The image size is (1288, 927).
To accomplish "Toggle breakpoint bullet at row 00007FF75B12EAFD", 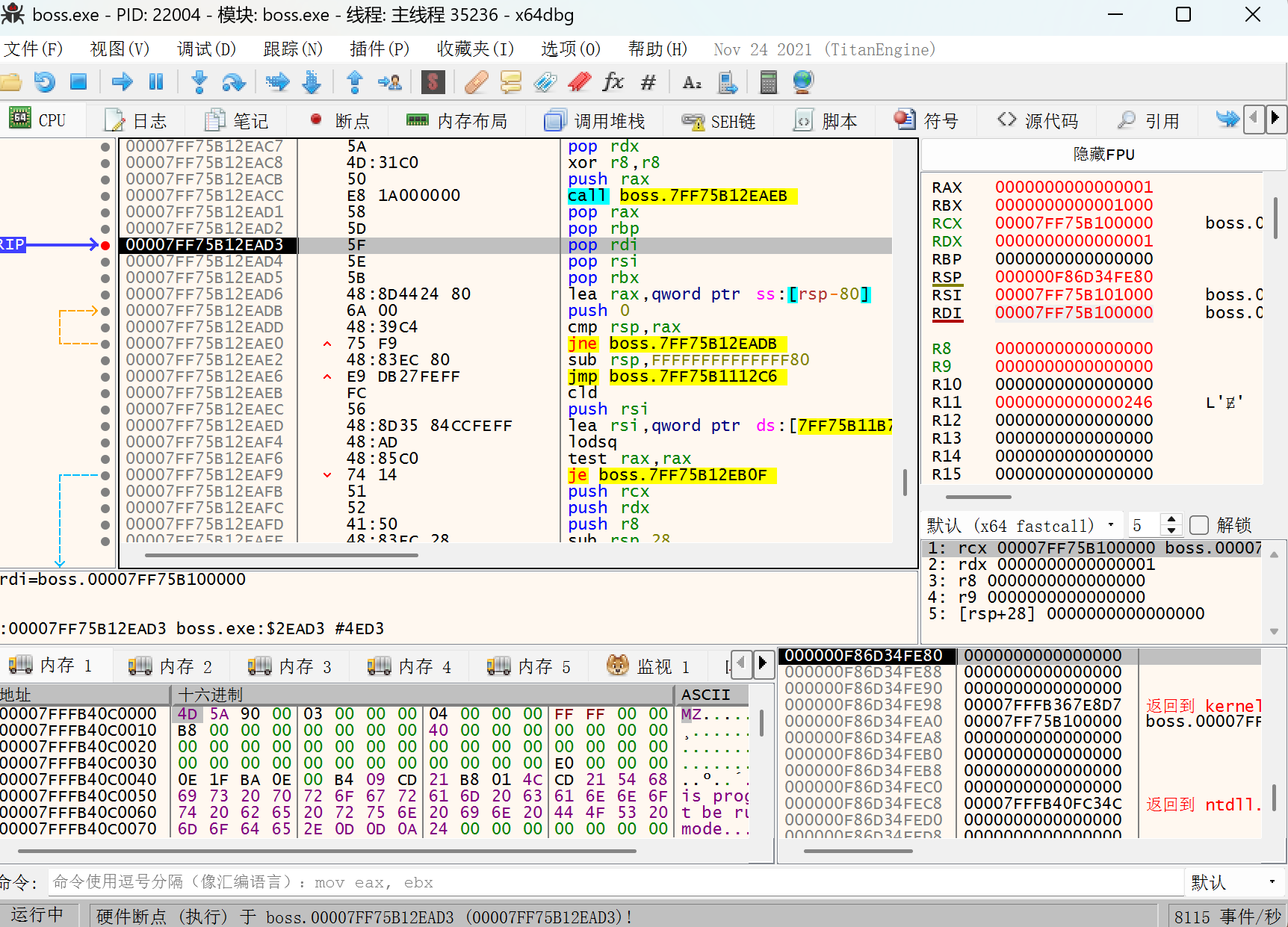I will (105, 524).
